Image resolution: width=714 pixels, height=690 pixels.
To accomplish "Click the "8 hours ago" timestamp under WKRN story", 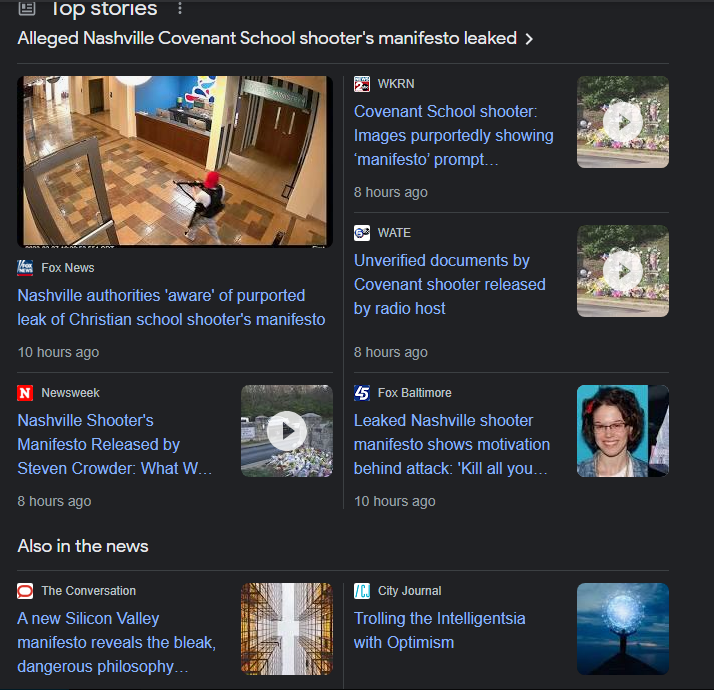I will [391, 192].
